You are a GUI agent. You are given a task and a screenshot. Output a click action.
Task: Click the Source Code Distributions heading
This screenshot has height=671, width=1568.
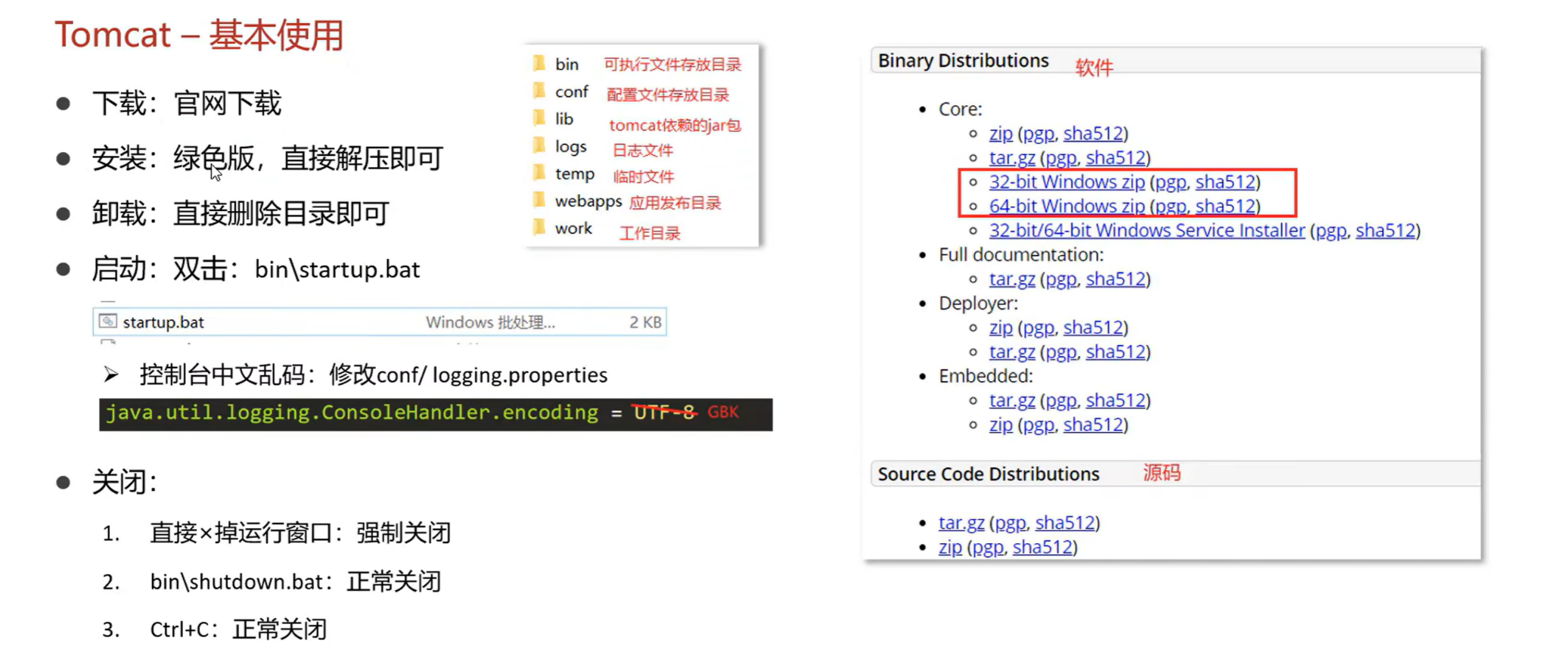point(988,474)
